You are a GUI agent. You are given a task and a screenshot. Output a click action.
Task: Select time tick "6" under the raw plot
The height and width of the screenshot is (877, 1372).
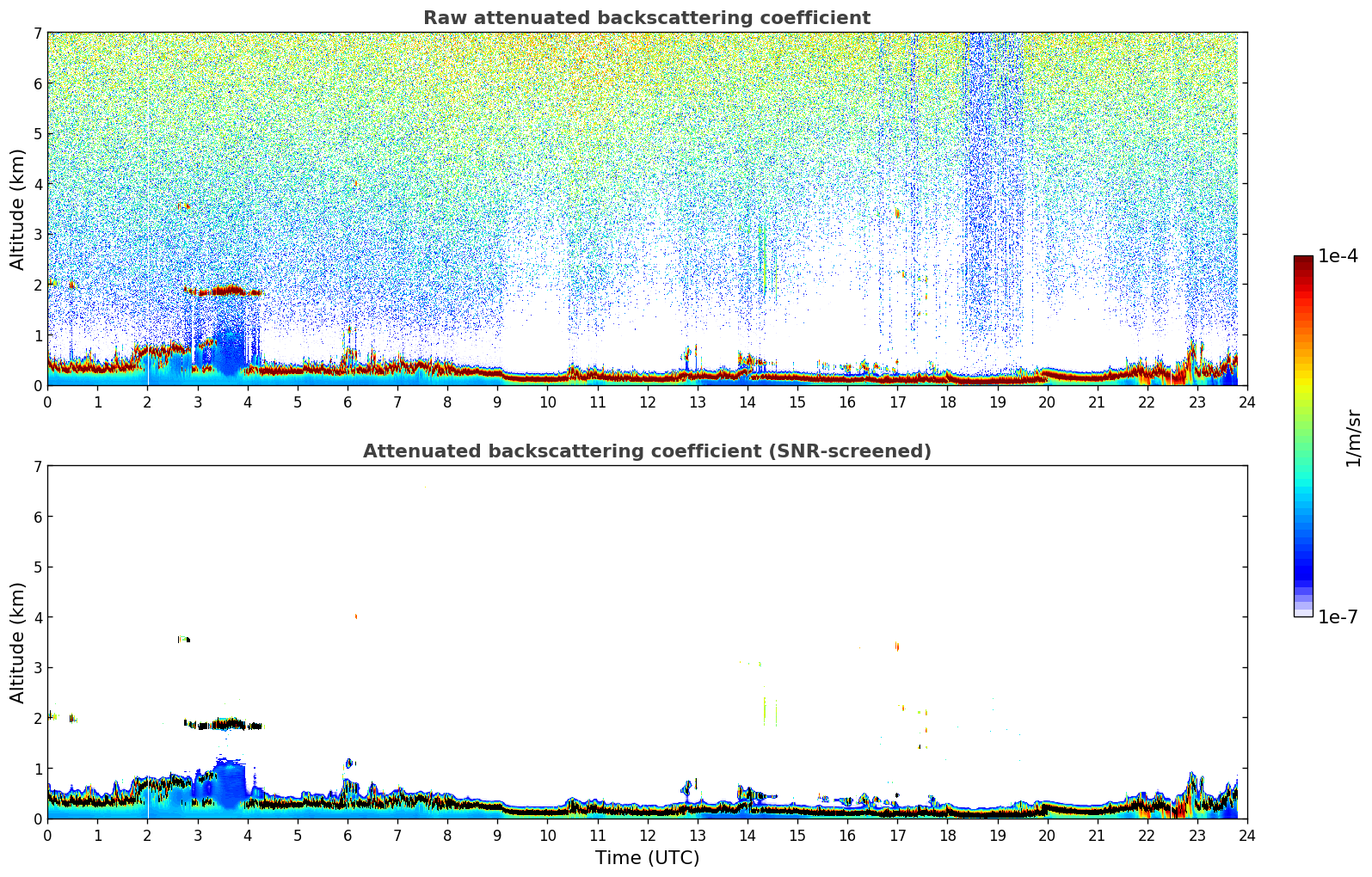click(348, 402)
